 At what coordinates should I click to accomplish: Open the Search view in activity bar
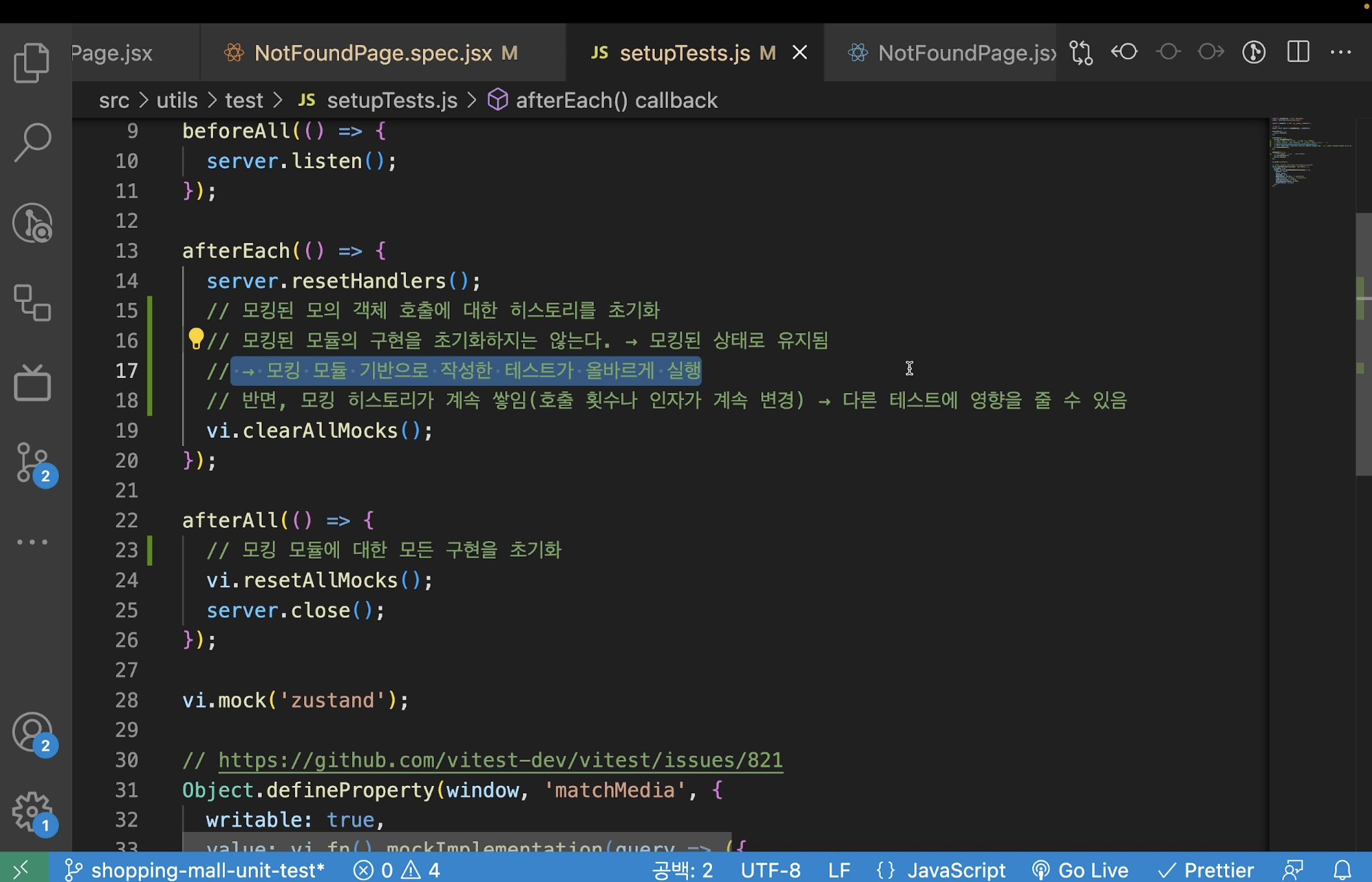tap(32, 142)
